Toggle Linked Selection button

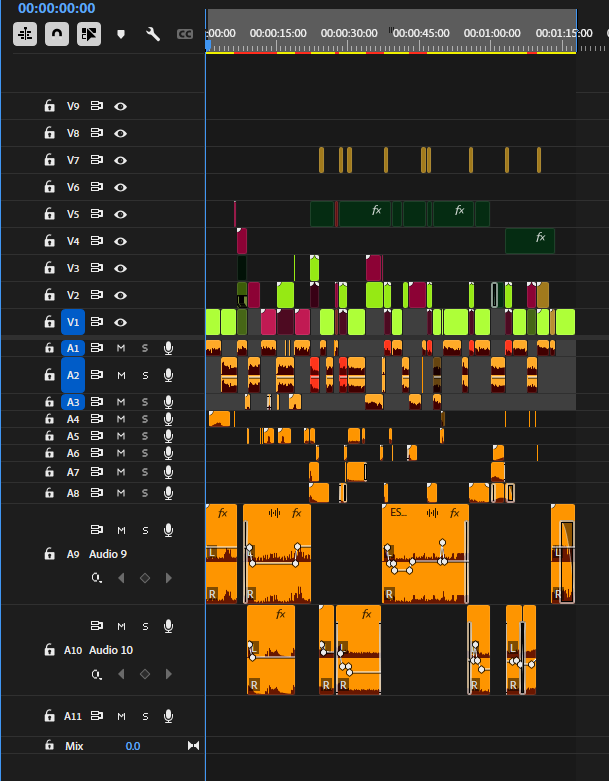pyautogui.click(x=89, y=34)
